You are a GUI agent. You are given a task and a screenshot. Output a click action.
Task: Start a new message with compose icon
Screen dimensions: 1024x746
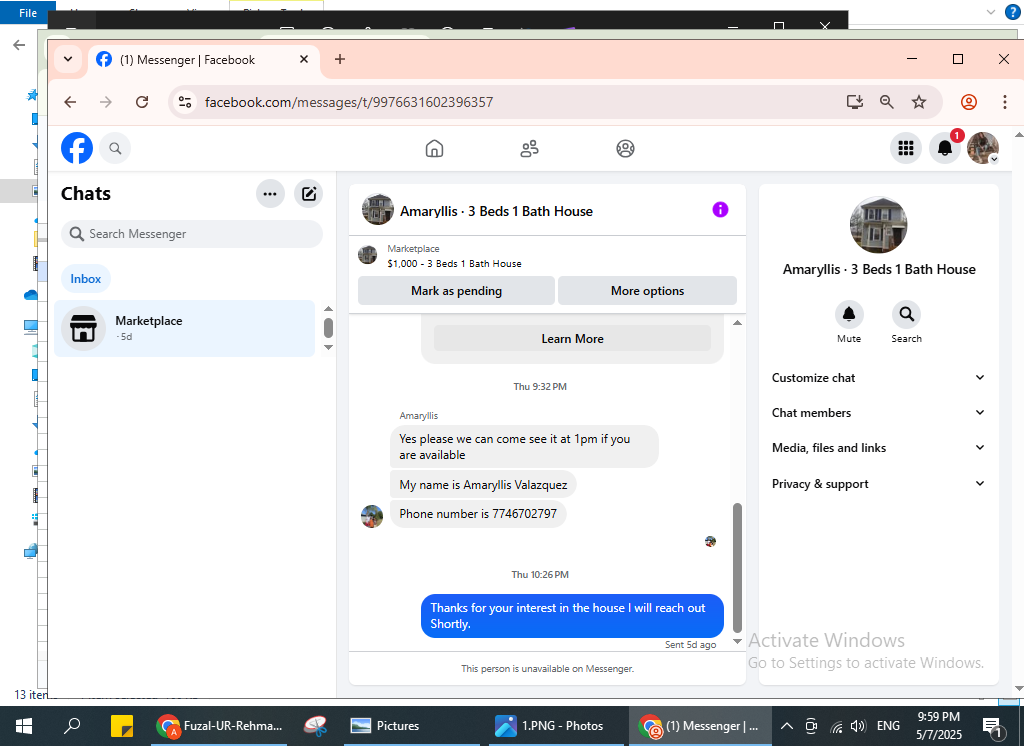coord(308,194)
